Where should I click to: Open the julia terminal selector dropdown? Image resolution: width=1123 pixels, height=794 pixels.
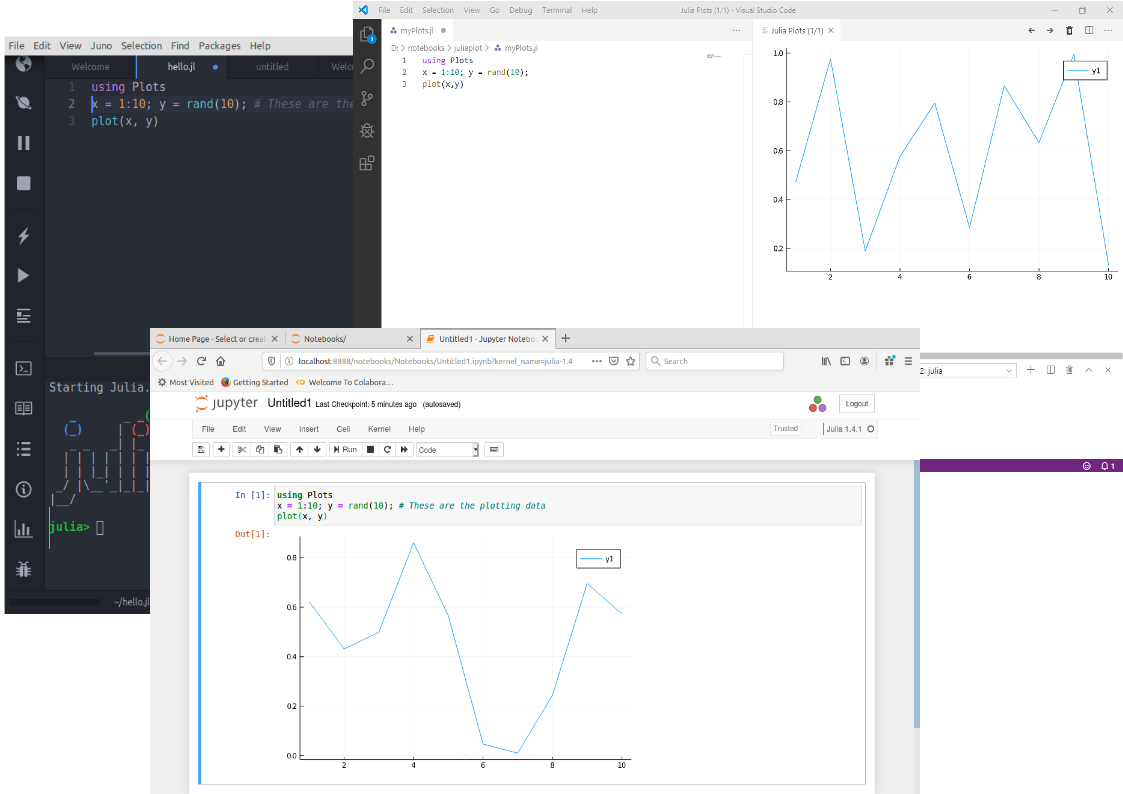tap(966, 370)
